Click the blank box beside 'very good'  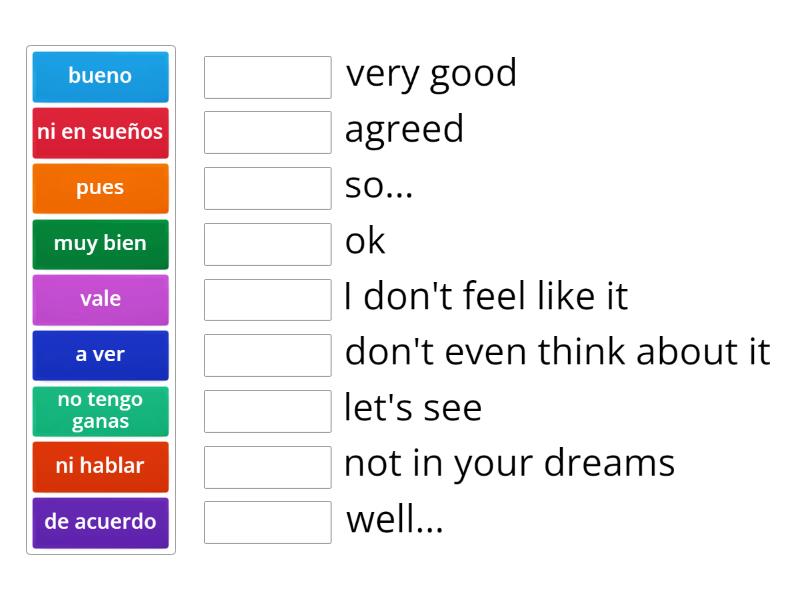tap(267, 77)
